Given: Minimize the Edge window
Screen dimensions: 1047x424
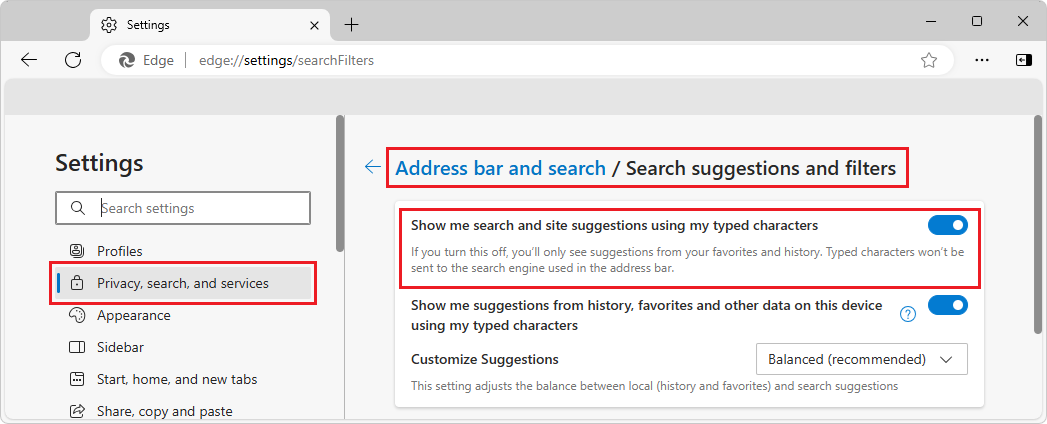Looking at the screenshot, I should (x=931, y=22).
